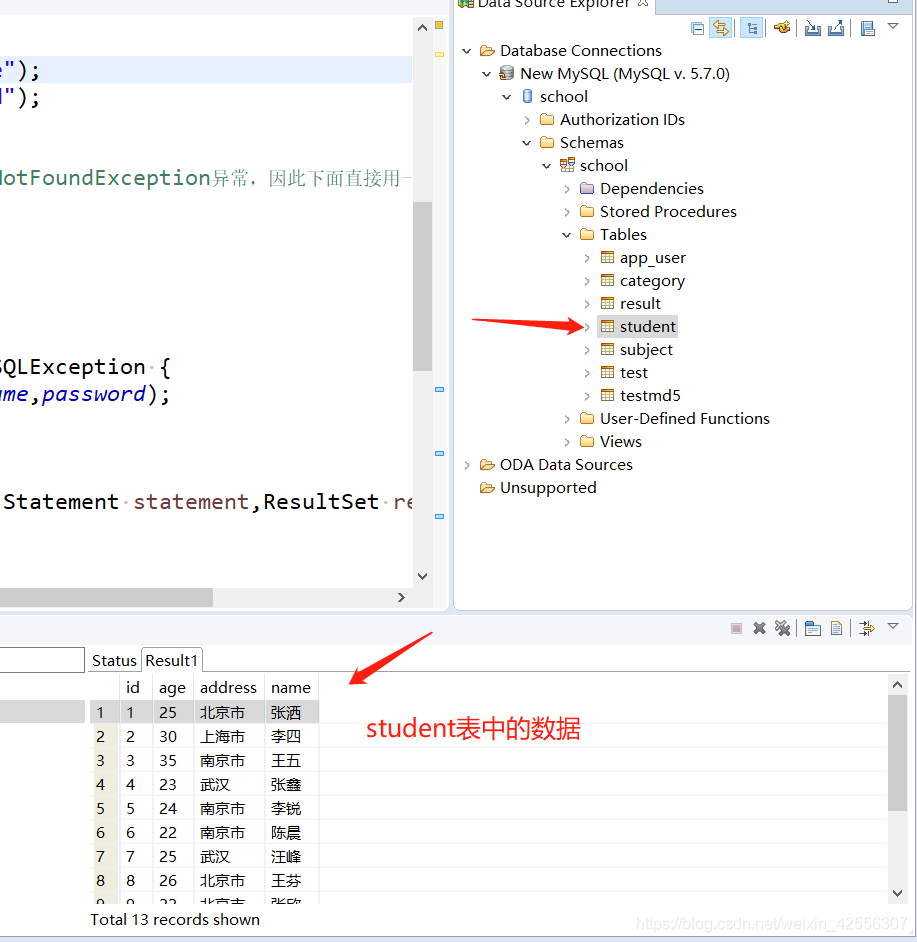Expand the Stored Procedures folder
Image resolution: width=917 pixels, height=942 pixels.
[x=567, y=212]
